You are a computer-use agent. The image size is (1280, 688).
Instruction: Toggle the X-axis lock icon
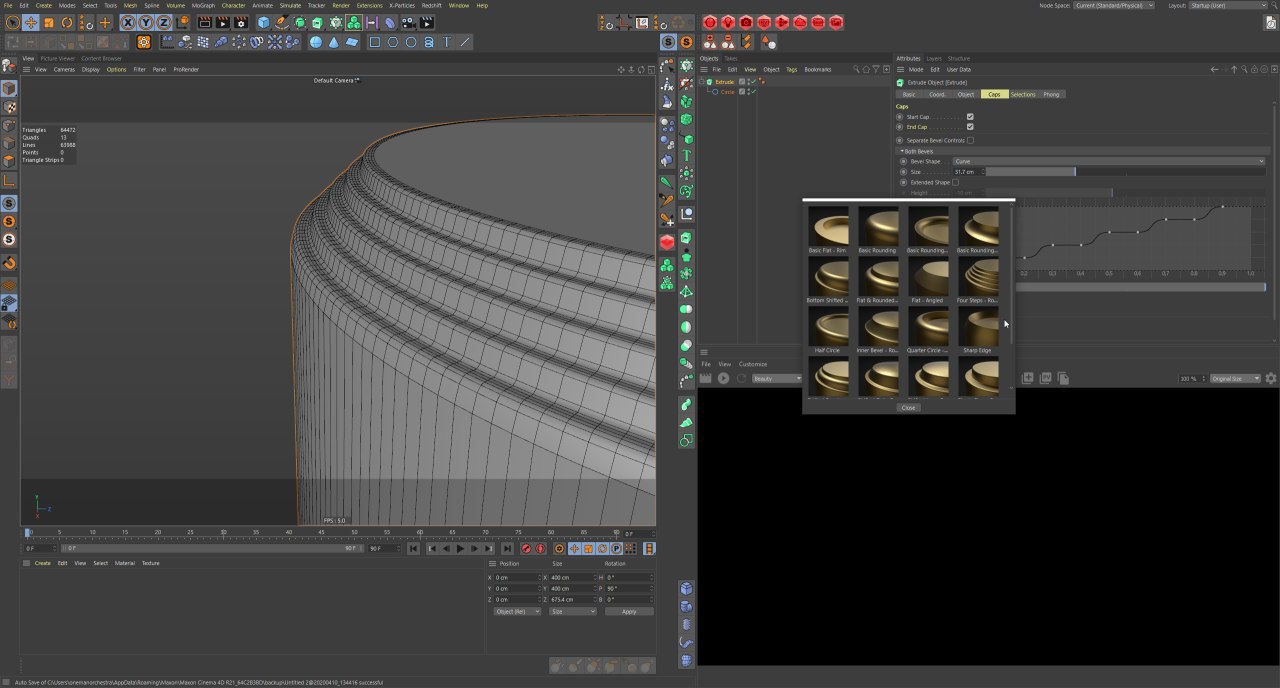(128, 22)
